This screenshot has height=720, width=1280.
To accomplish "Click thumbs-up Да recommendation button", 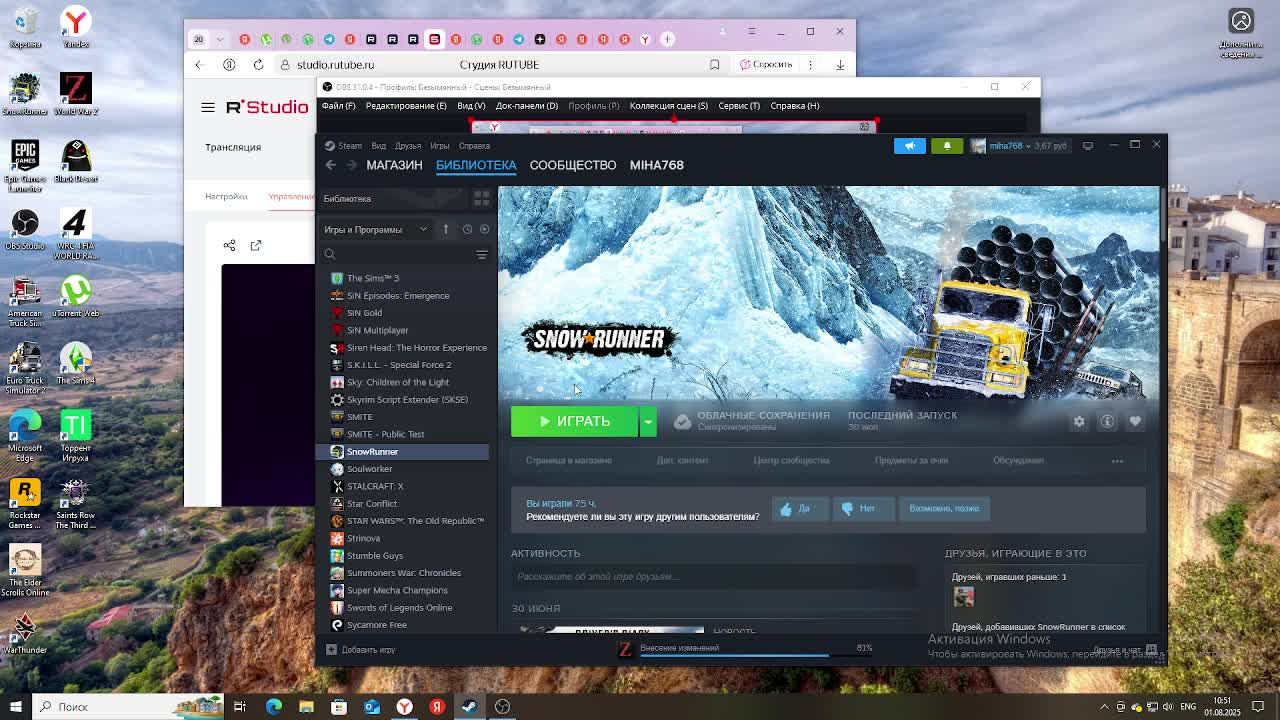I will (799, 508).
